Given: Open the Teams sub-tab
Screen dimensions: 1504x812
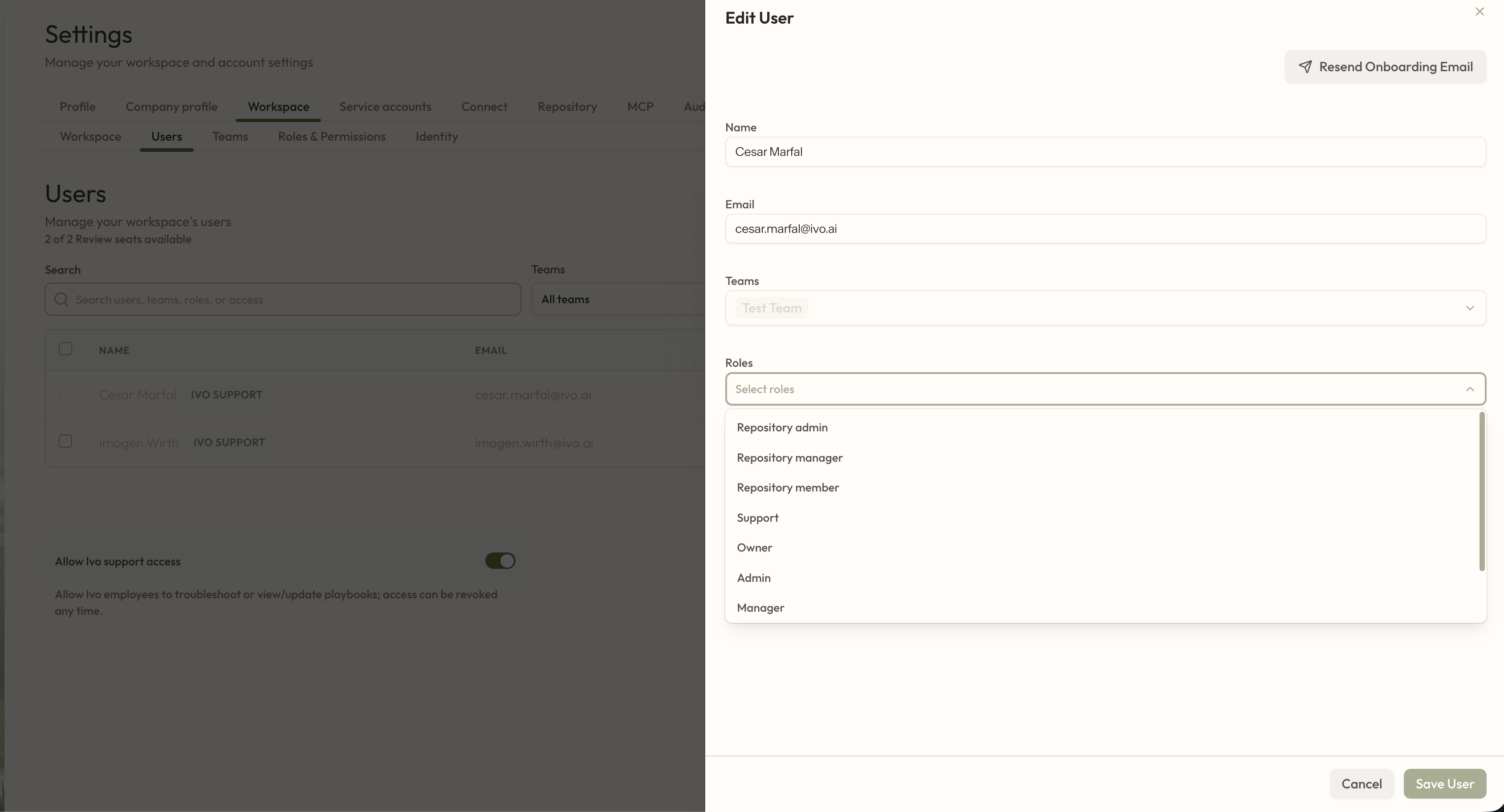Looking at the screenshot, I should (x=230, y=137).
